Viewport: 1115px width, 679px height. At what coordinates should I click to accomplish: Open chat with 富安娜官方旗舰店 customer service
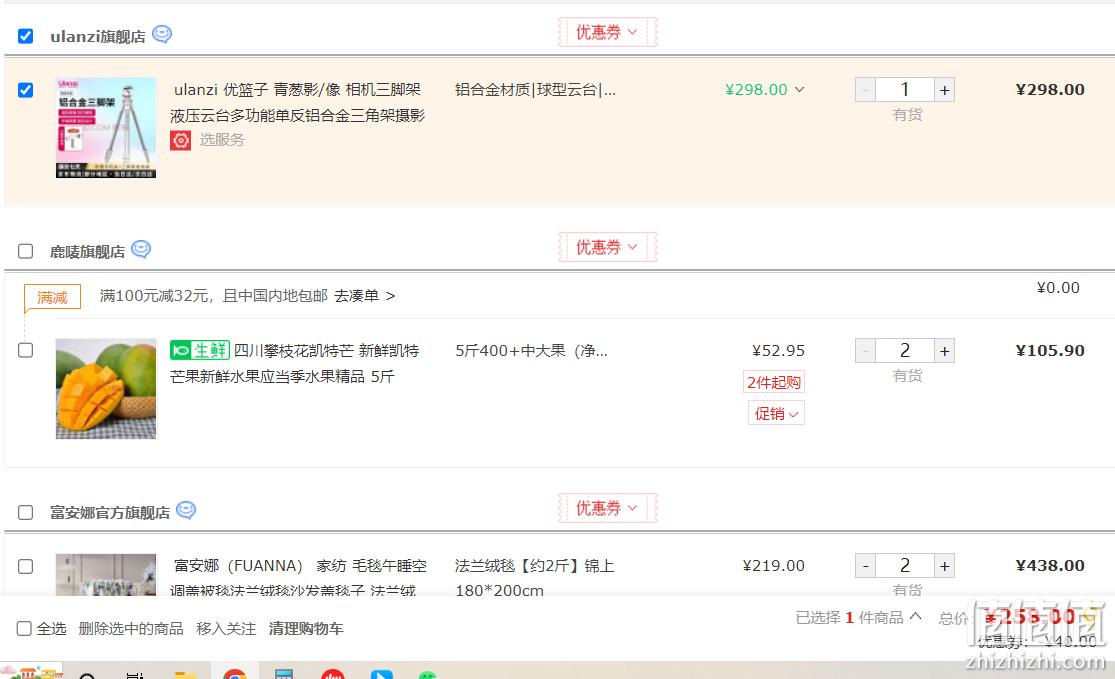tap(186, 510)
